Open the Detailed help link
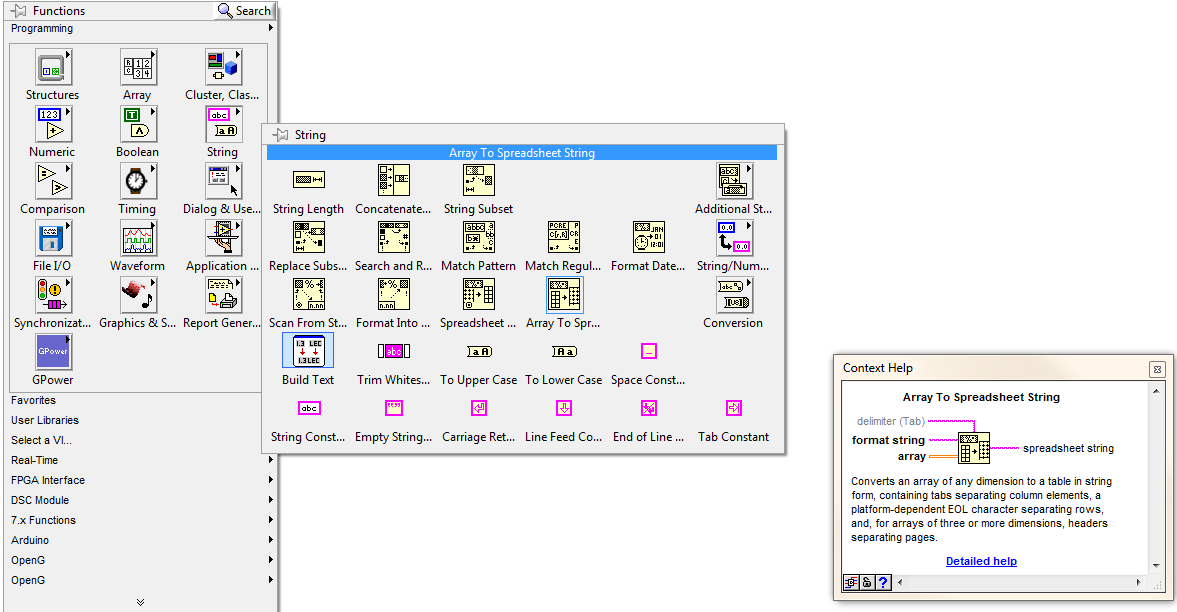Image resolution: width=1177 pixels, height=612 pixels. tap(981, 561)
